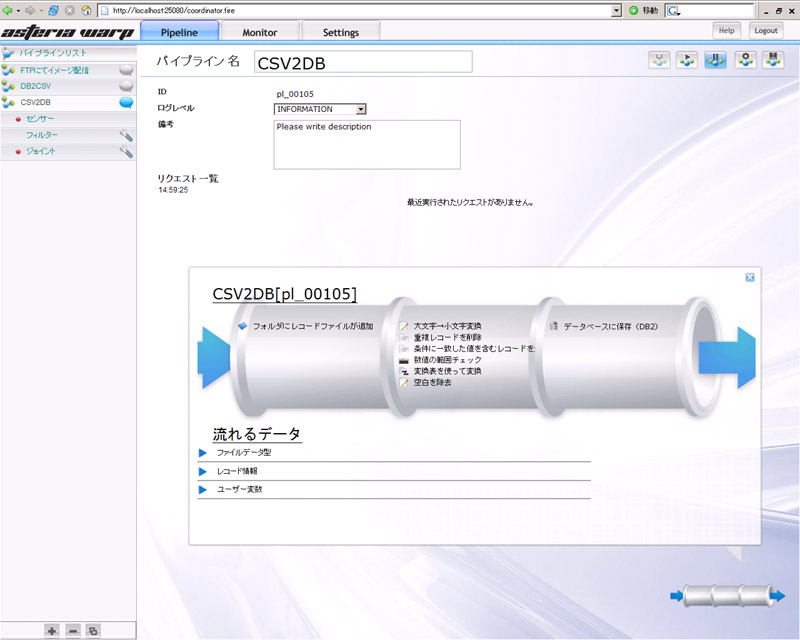Select the FTPにてイメージ配信 pipeline
This screenshot has height=640, width=800.
[55, 70]
